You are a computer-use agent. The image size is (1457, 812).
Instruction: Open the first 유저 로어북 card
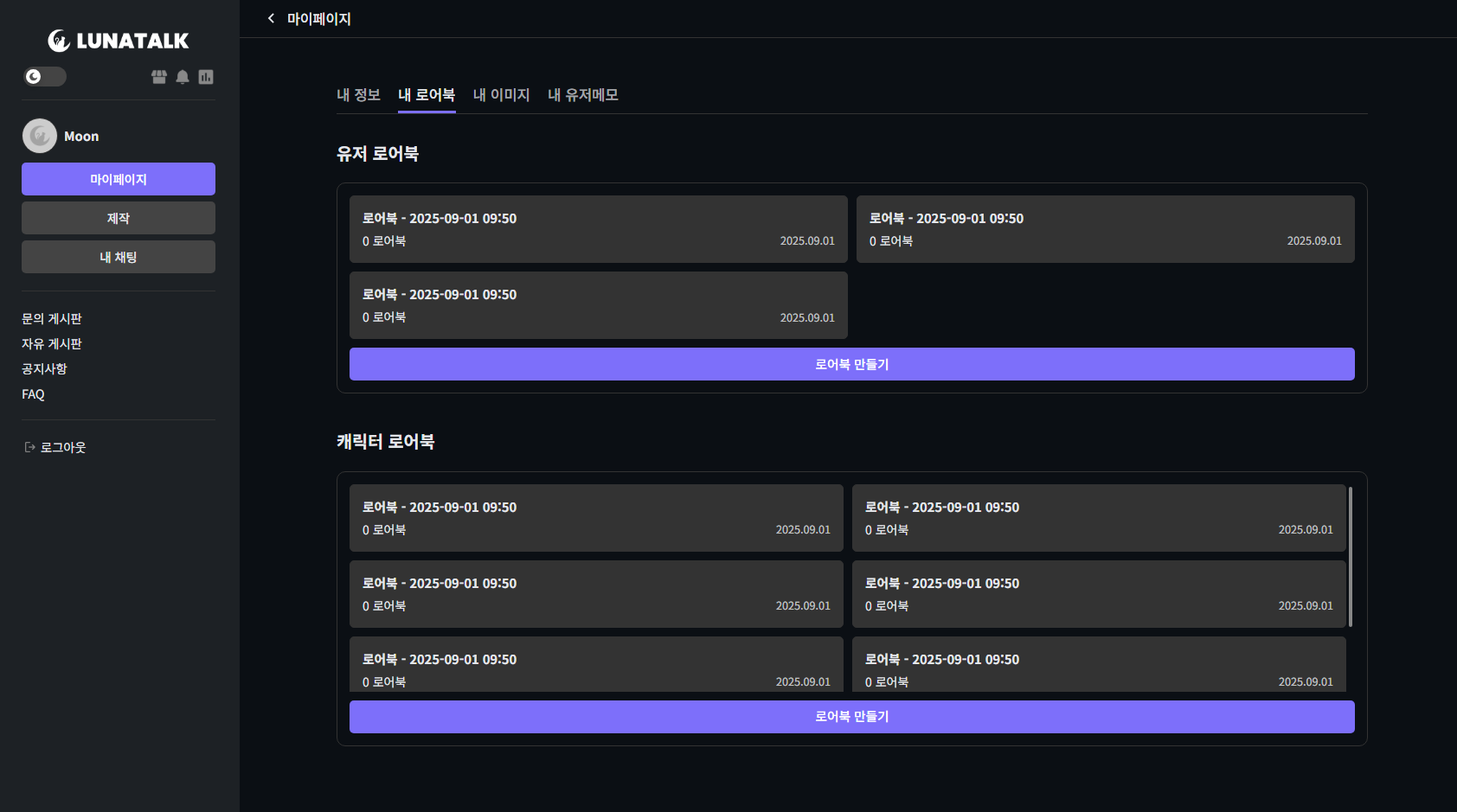click(598, 229)
